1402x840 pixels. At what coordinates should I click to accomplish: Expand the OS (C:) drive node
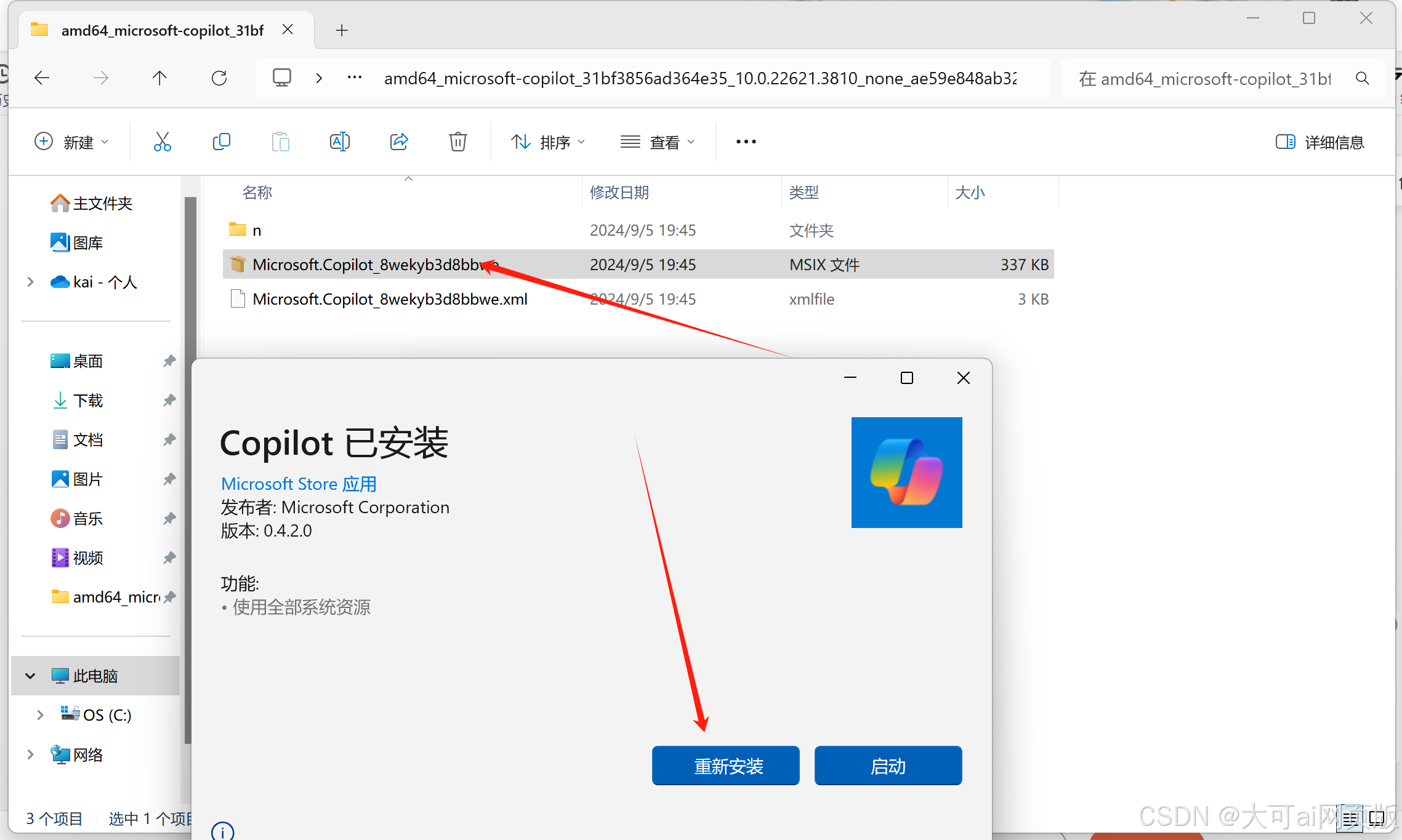[x=41, y=715]
